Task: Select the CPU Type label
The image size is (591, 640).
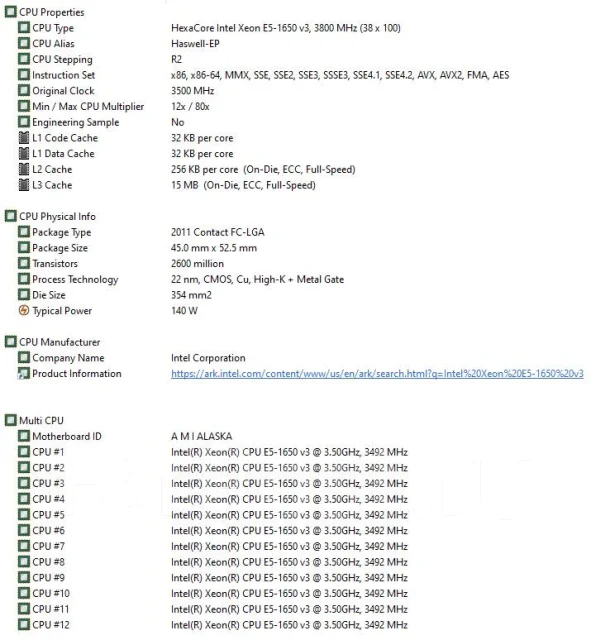Action: pos(53,28)
